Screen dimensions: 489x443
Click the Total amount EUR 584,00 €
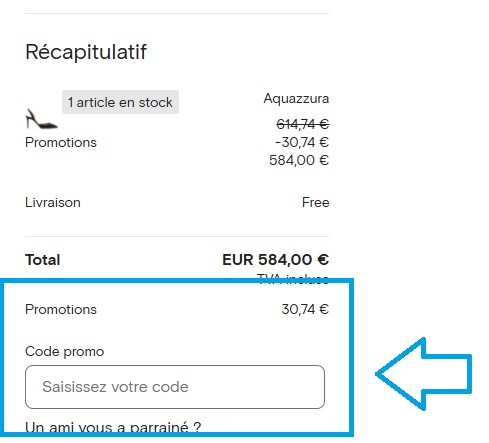click(276, 260)
